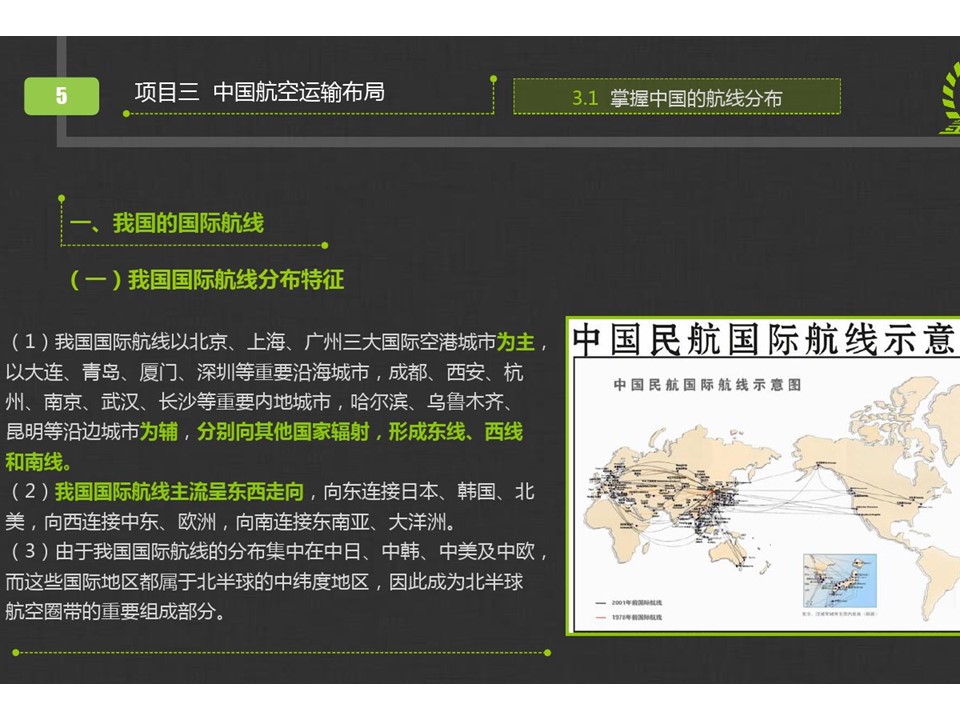
Task: Click the legend entry "1978年前国际航线"
Action: coord(628,617)
